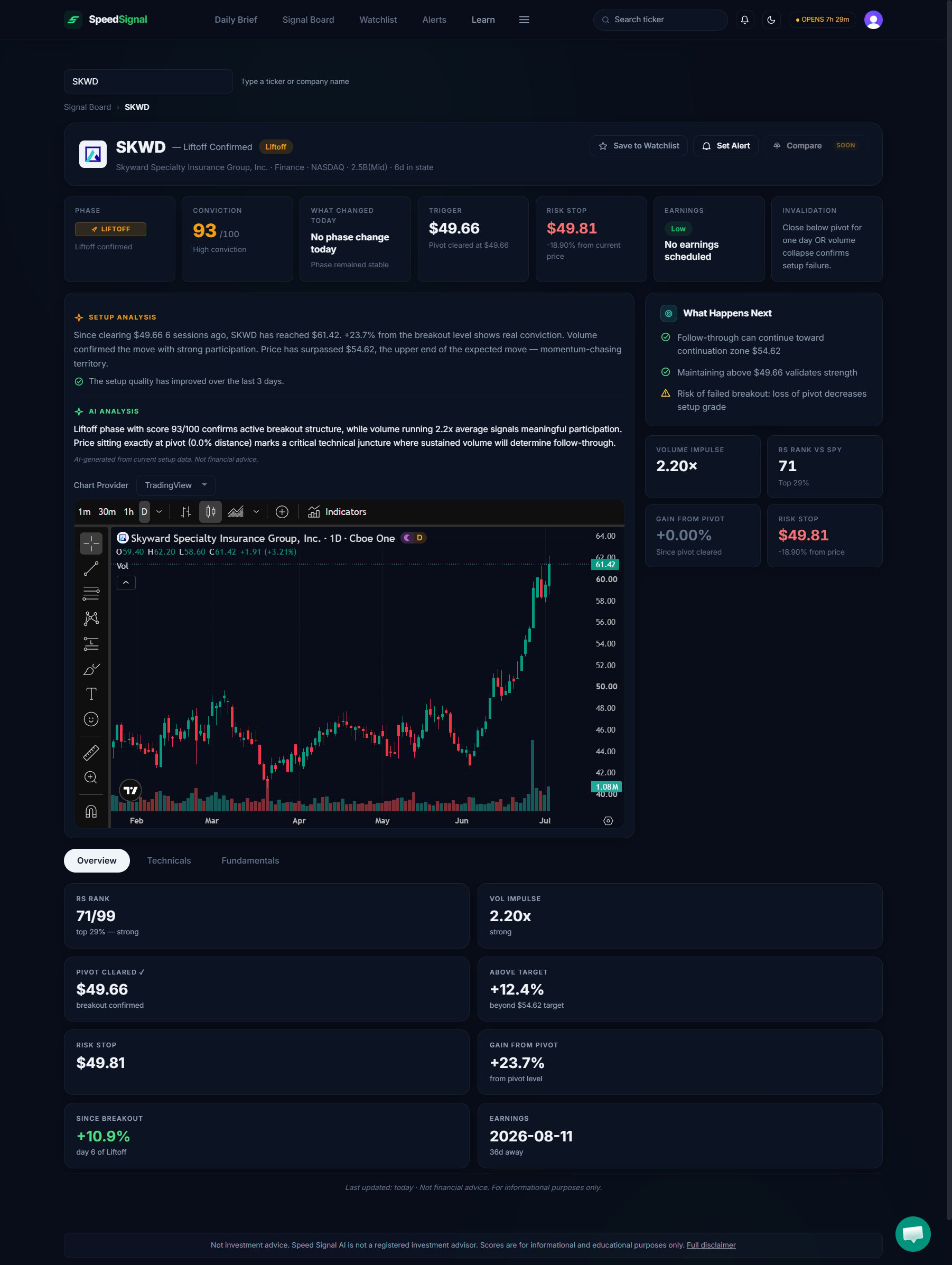Click the +10.9% since breakout value
Viewport: 952px width, 1265px height.
[103, 1137]
